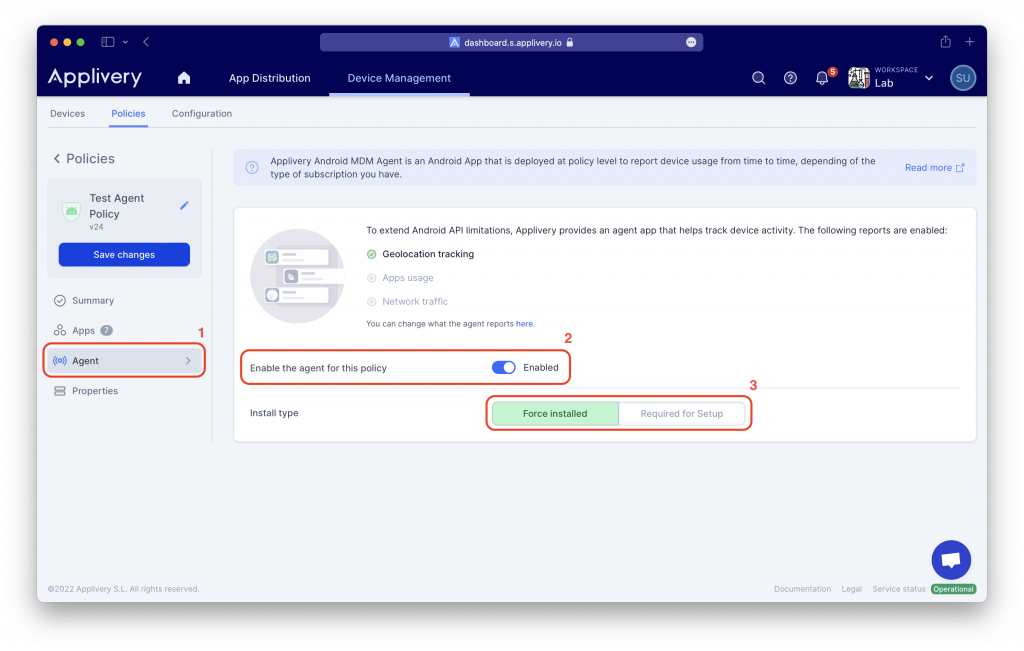Toggle Enable the agent for this policy switch
Viewport: 1024px width, 651px height.
pos(504,368)
